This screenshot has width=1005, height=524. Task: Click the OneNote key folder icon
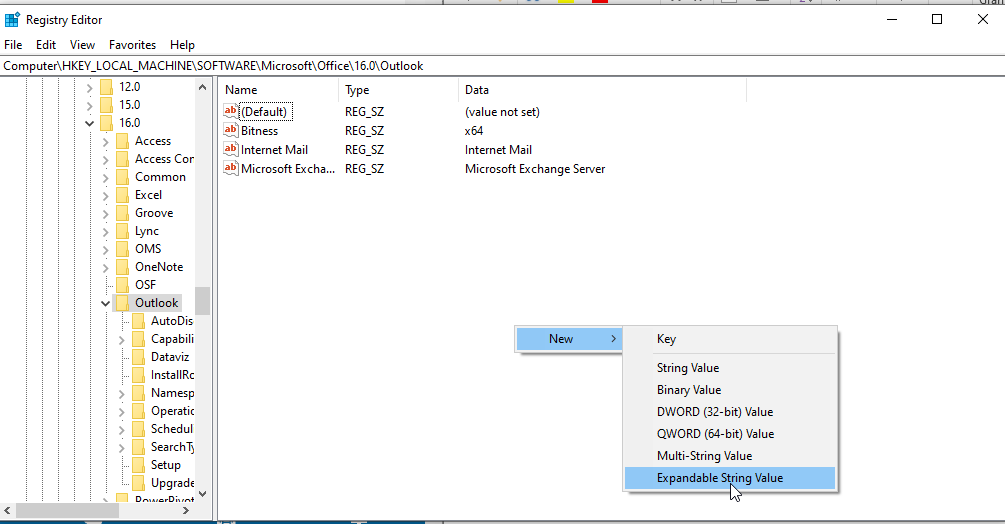coord(122,266)
